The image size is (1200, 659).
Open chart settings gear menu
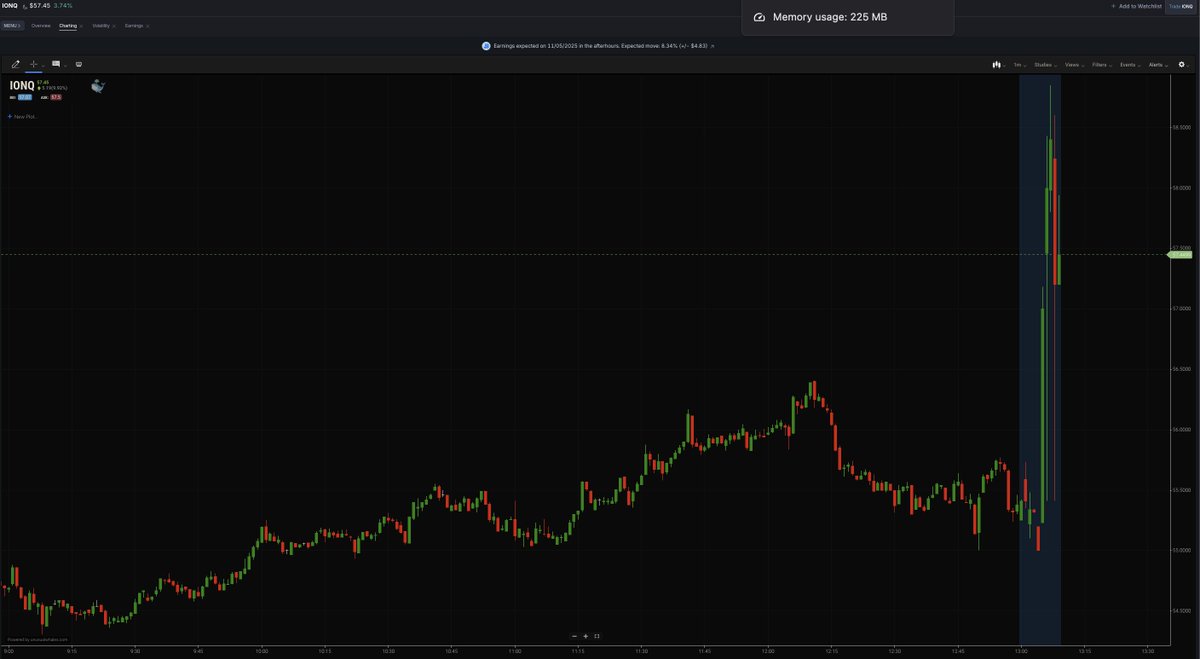click(1182, 64)
